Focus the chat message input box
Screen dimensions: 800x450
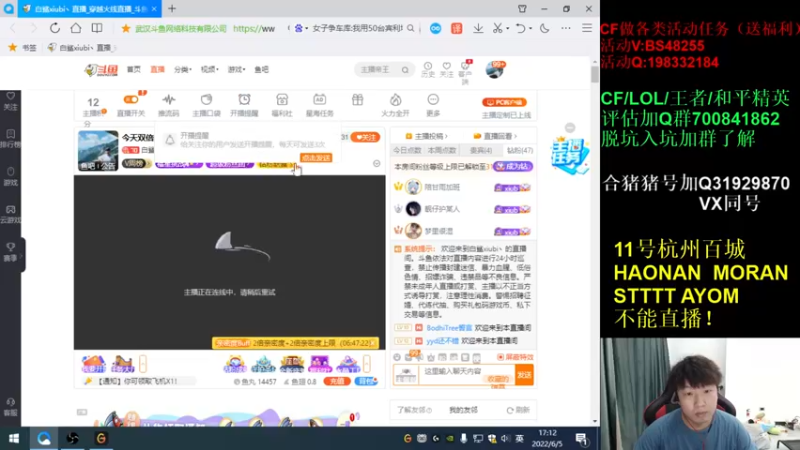467,374
